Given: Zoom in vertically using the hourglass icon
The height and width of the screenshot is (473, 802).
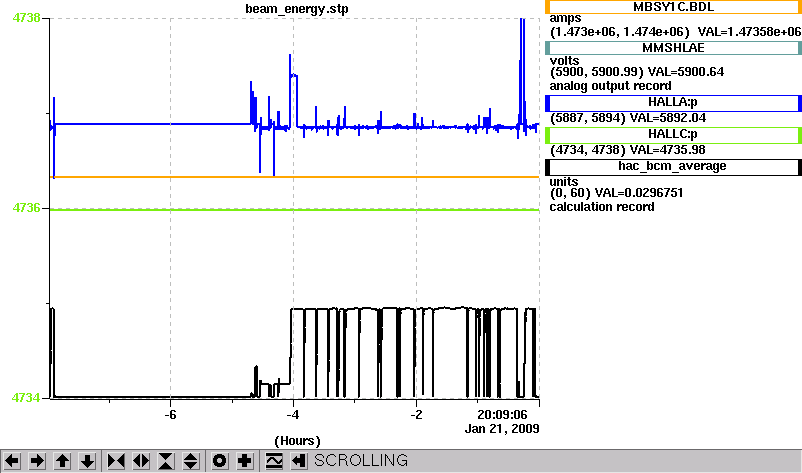Looking at the screenshot, I should tap(166, 461).
